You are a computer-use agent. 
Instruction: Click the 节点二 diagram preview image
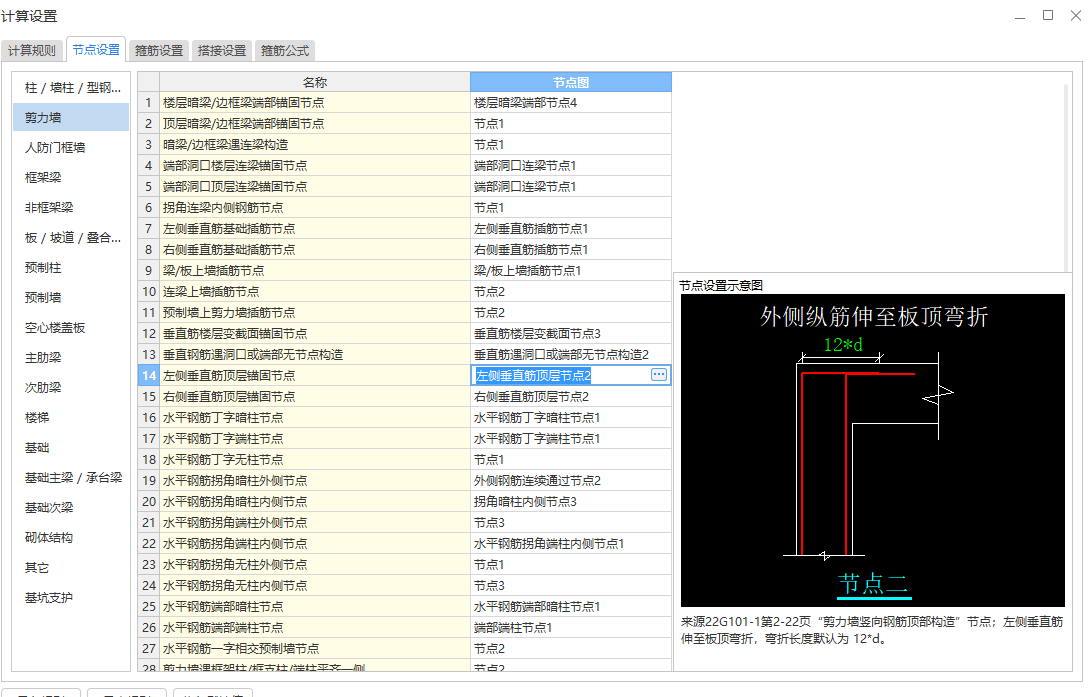872,450
